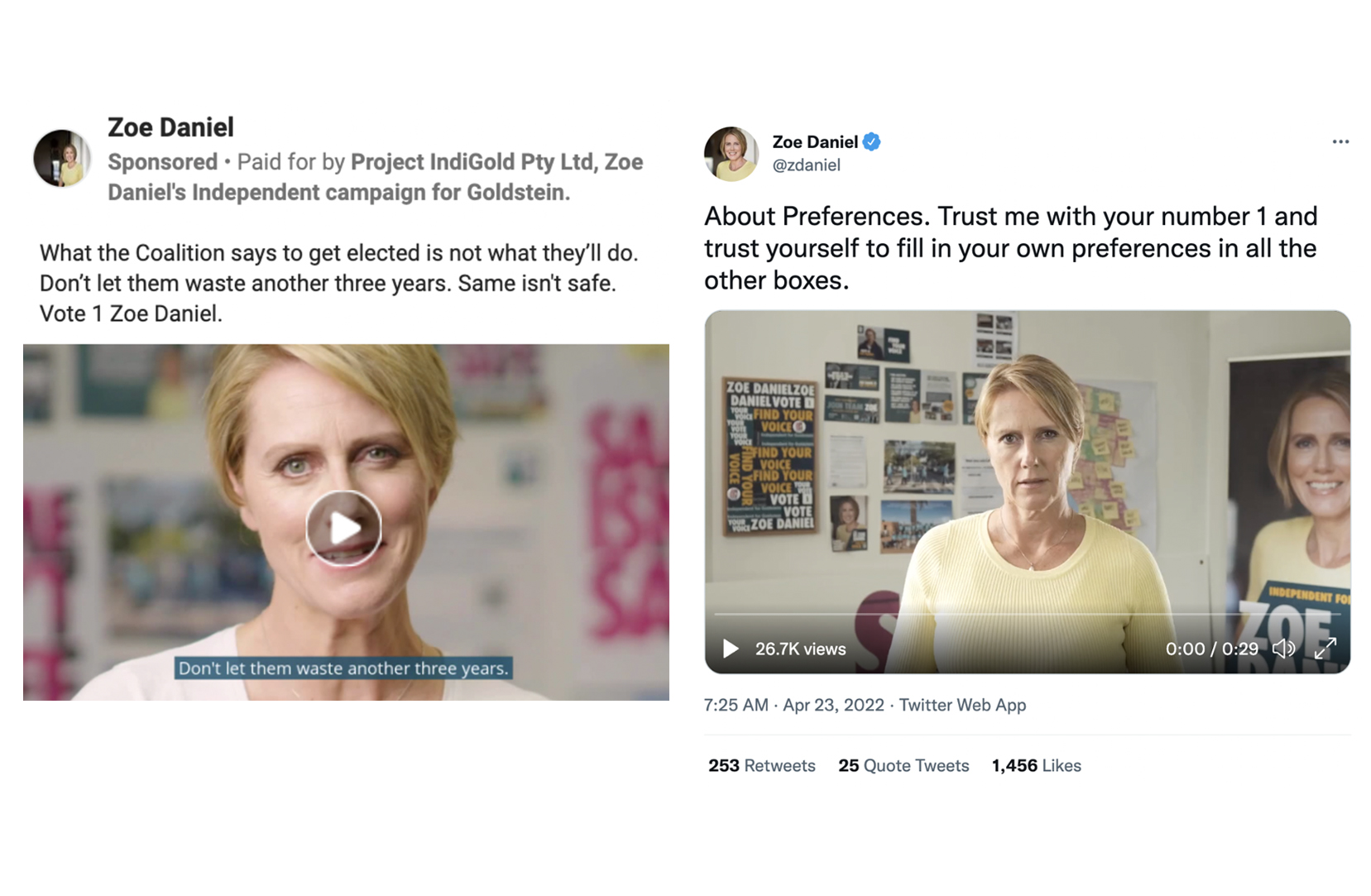Open the tweet options ellipsis menu
Viewport: 1371px width, 896px height.
click(1341, 142)
